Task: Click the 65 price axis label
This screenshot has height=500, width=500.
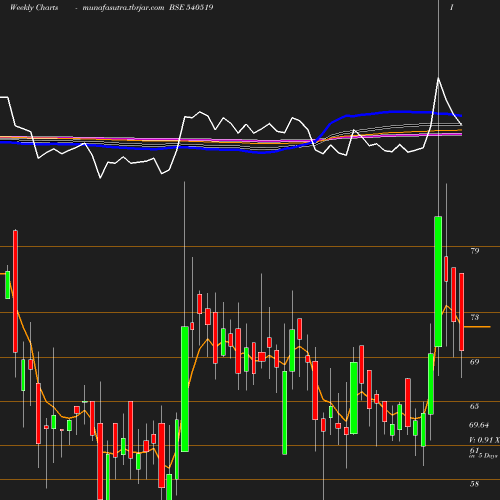Action: point(475,406)
